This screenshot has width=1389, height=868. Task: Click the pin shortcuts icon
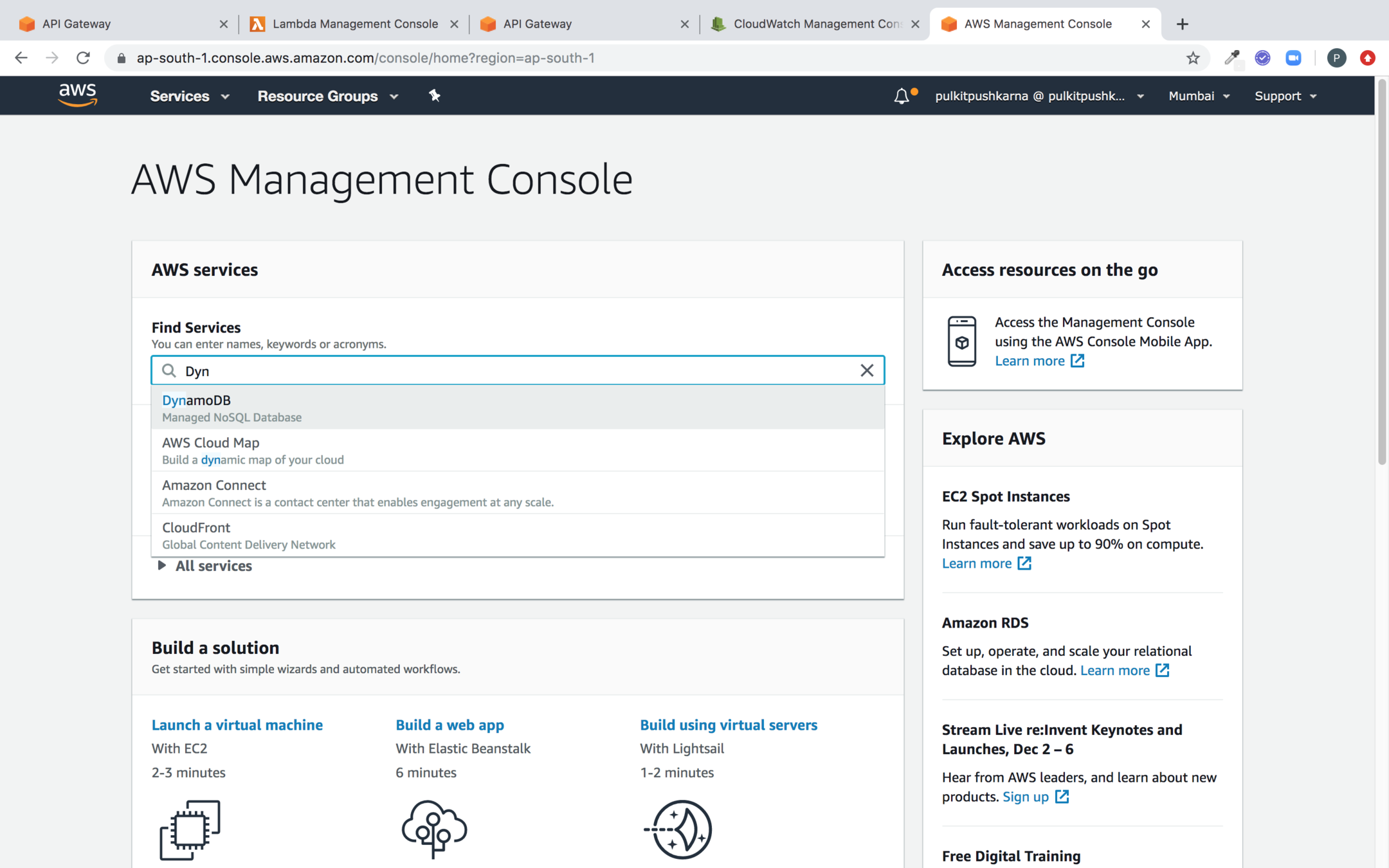coord(435,96)
